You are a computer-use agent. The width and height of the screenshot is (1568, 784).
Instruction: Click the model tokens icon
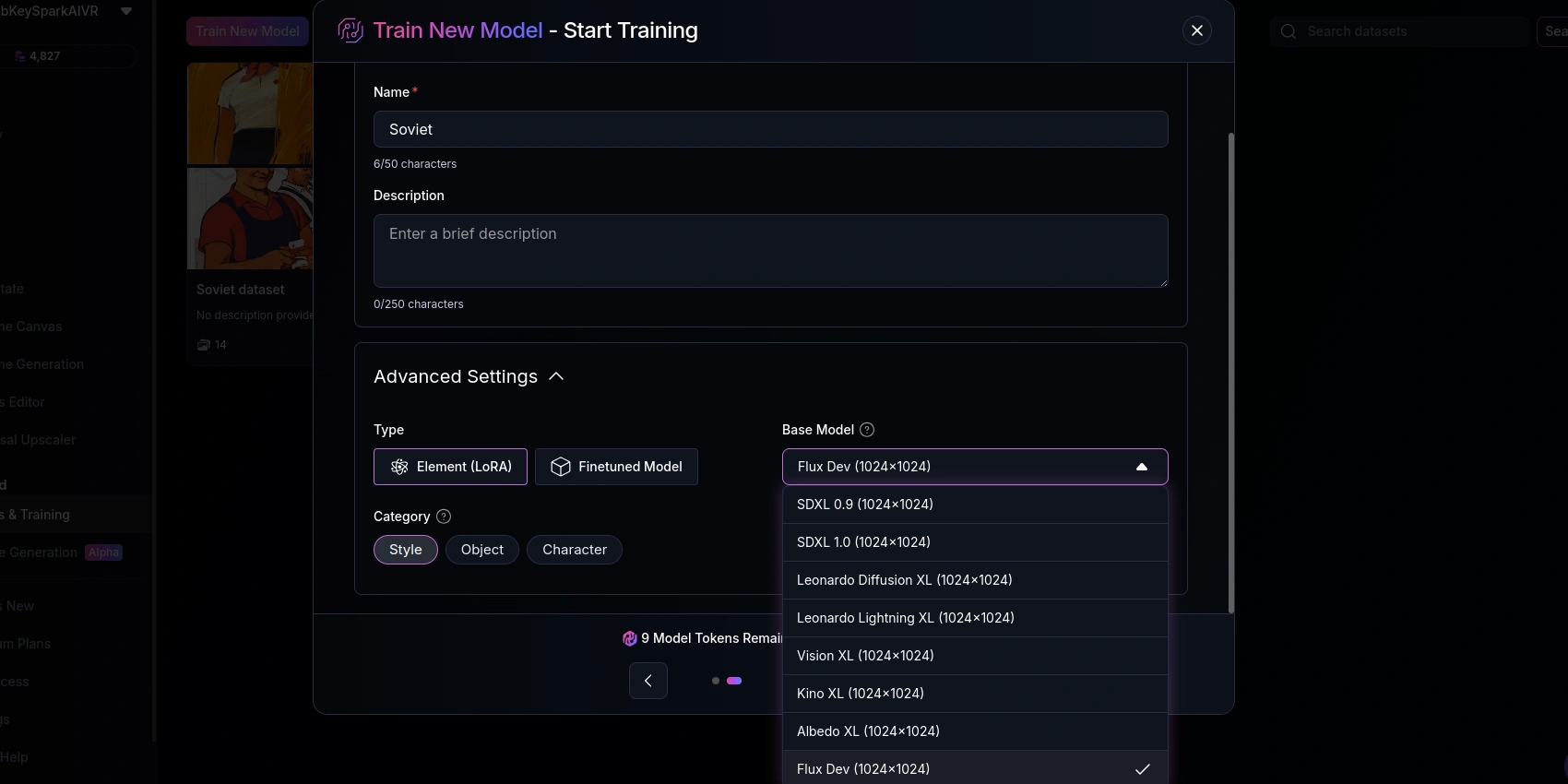click(x=630, y=638)
